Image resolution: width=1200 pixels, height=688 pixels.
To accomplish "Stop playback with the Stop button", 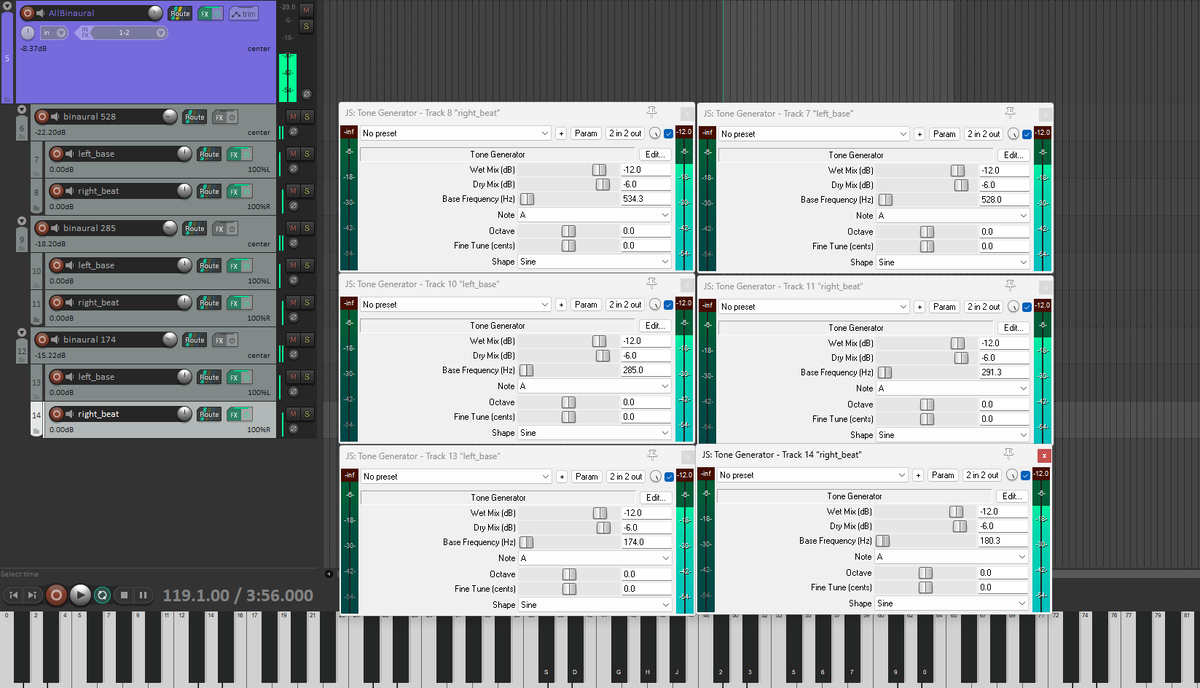I will 124,595.
